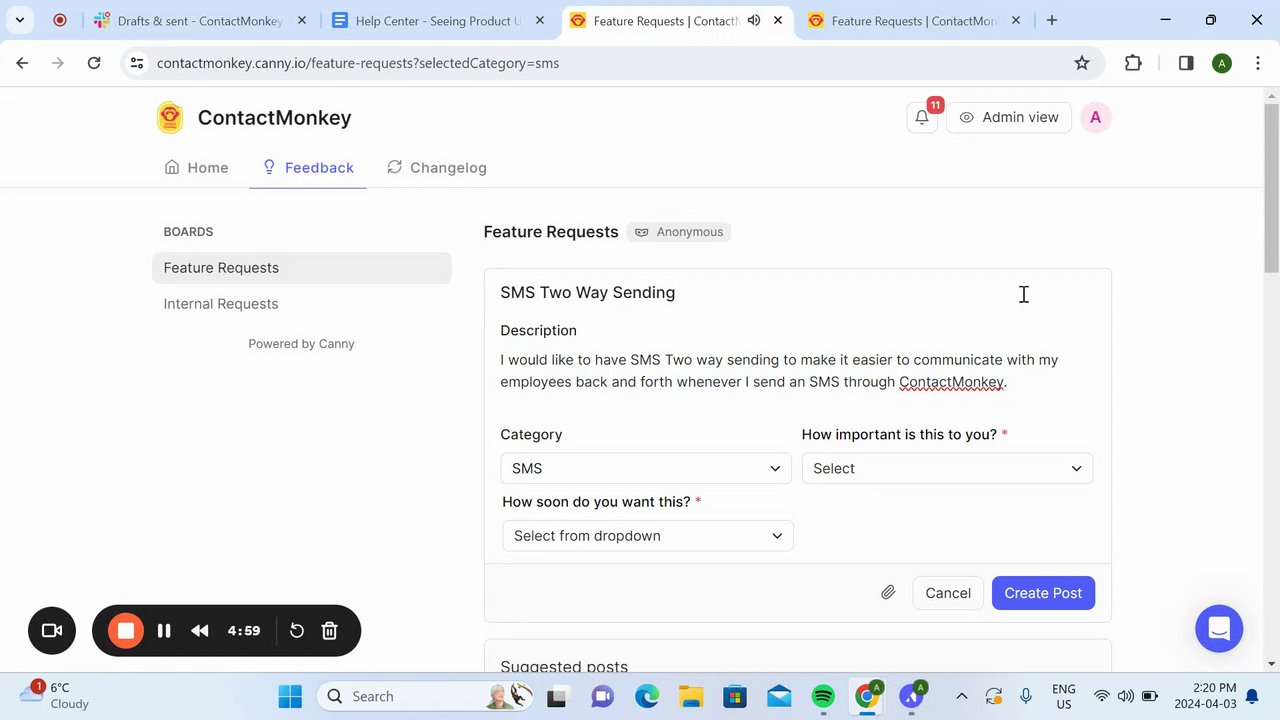This screenshot has height=720, width=1280.
Task: Open the chat messenger bubble
Action: coord(1219,629)
